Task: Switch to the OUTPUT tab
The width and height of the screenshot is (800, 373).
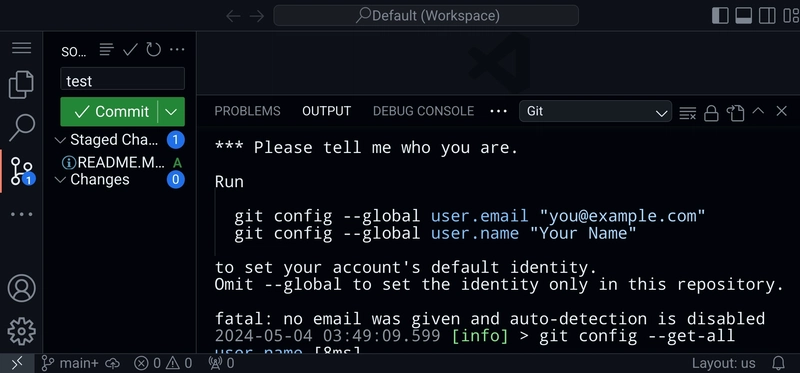Action: [327, 111]
